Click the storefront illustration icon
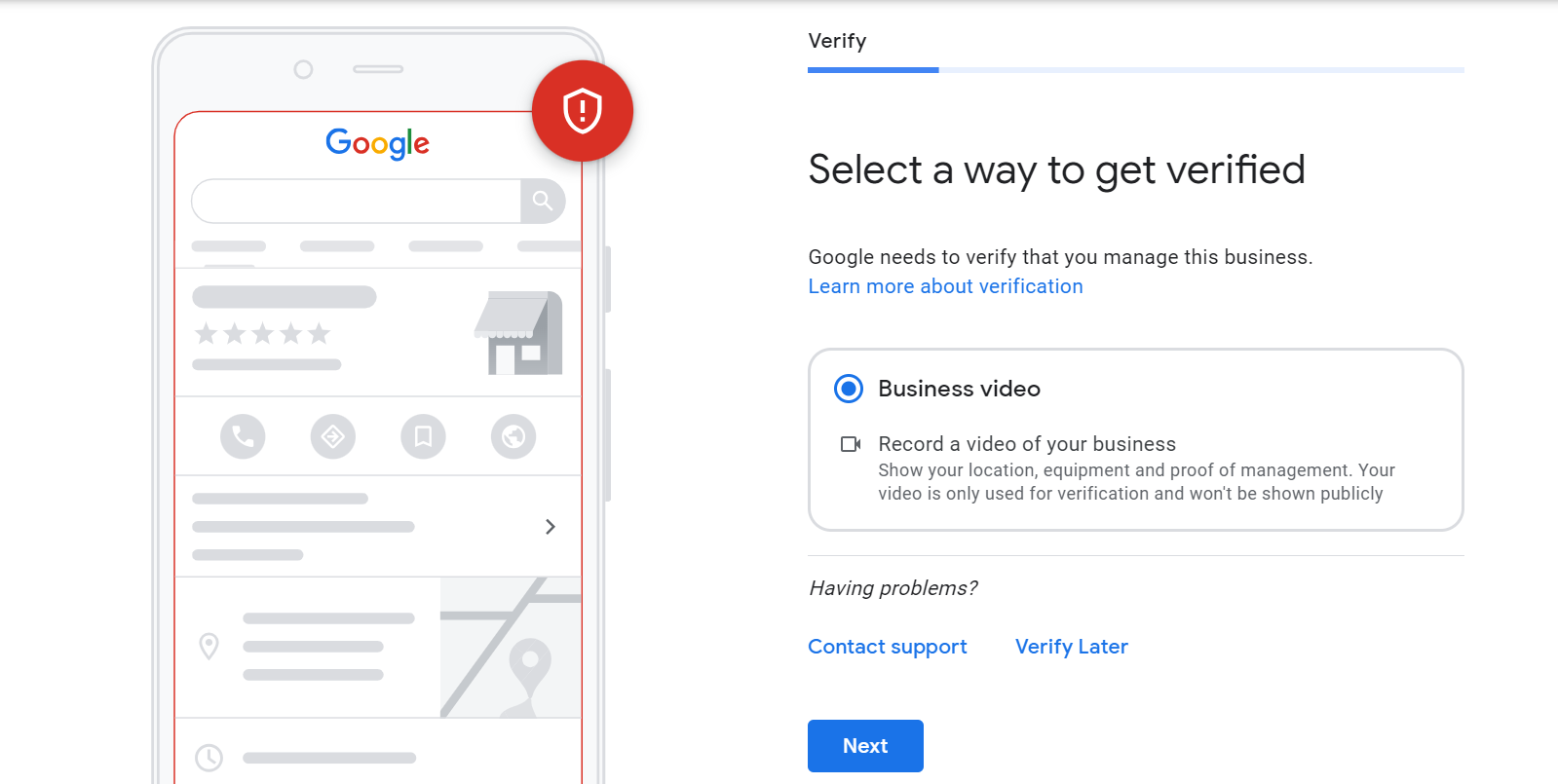The height and width of the screenshot is (784, 1558). tap(519, 333)
